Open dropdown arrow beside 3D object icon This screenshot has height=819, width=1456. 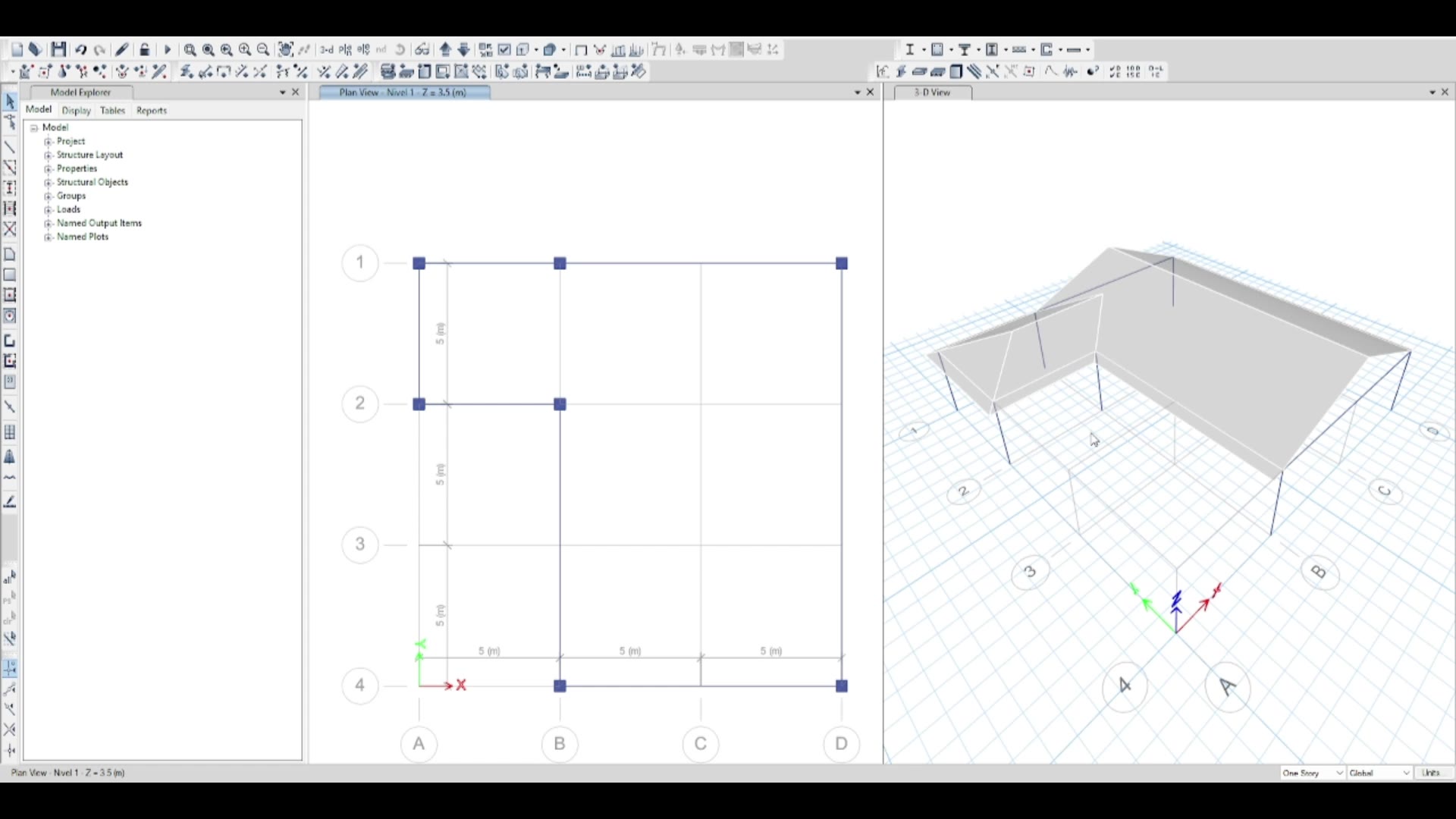(563, 50)
